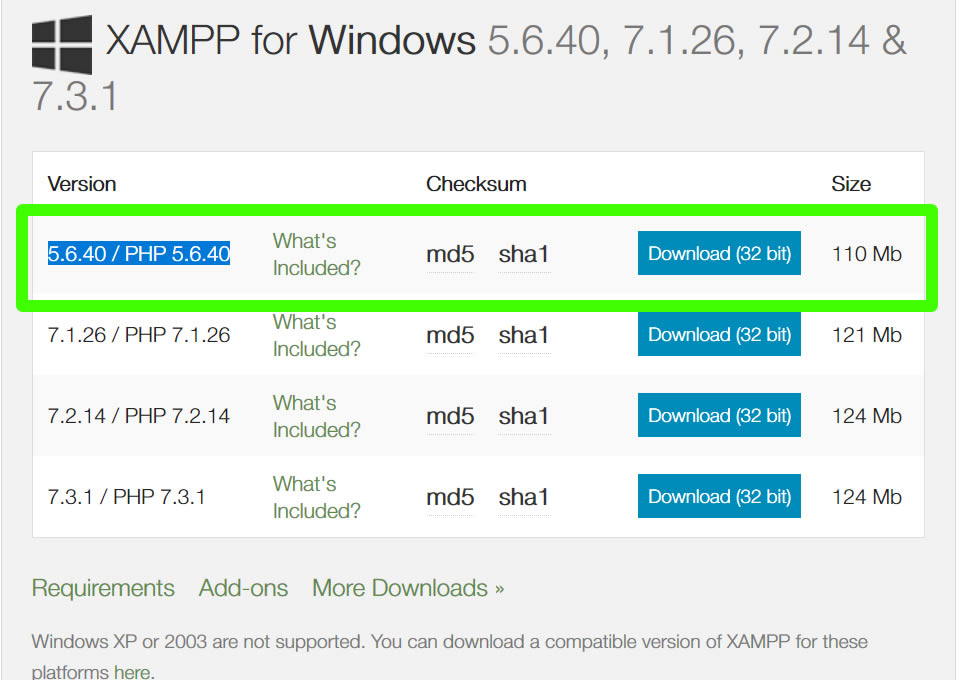
Task: View md5 checksum for 7.1.26
Action: (450, 336)
